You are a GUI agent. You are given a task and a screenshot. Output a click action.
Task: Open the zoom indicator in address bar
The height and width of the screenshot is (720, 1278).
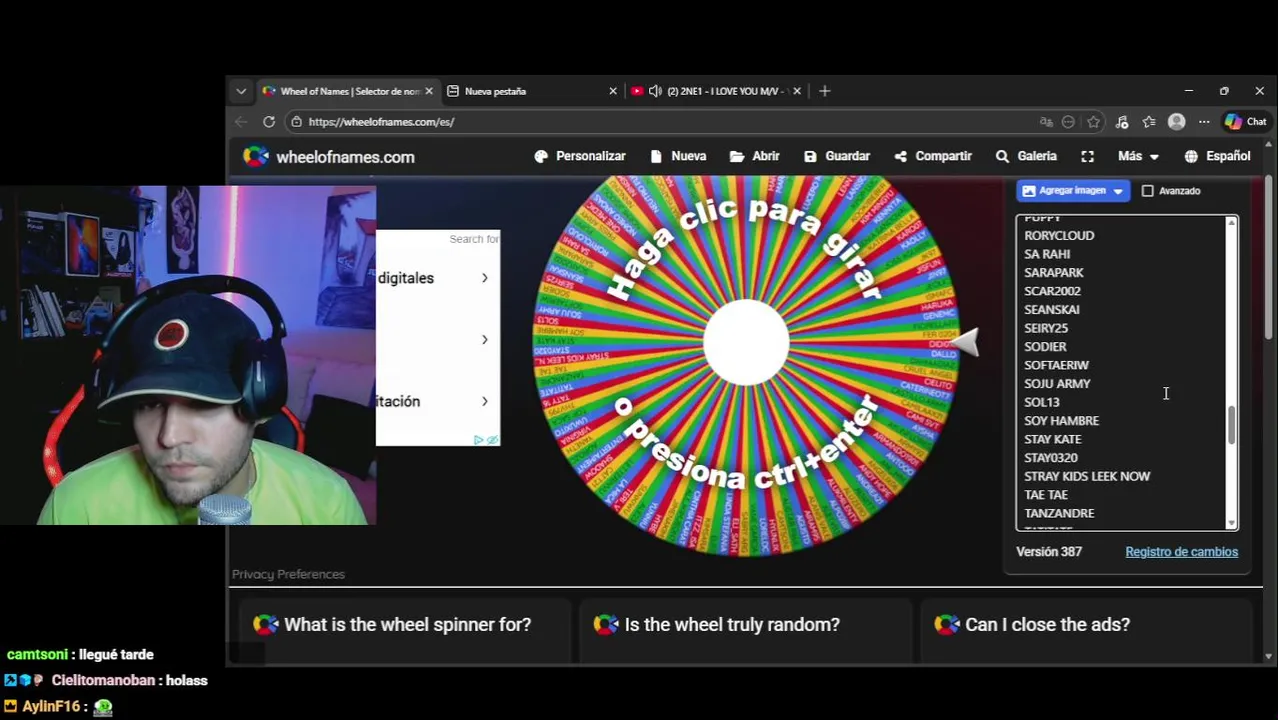tap(1068, 122)
